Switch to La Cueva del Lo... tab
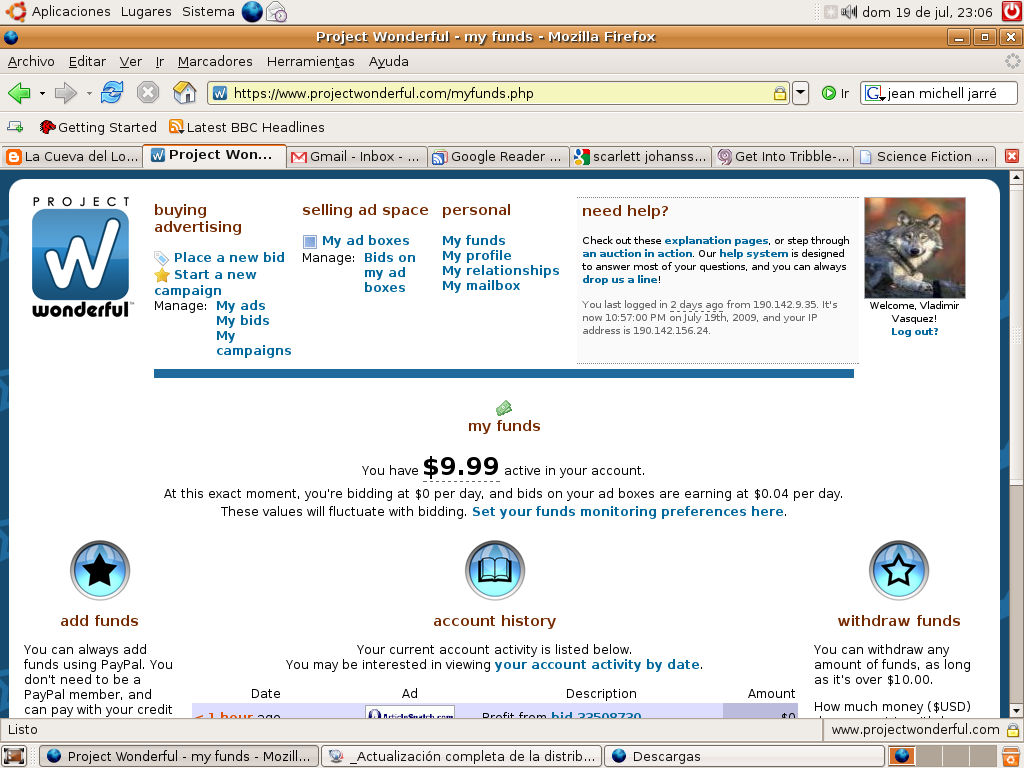The image size is (1024, 768). click(x=72, y=157)
